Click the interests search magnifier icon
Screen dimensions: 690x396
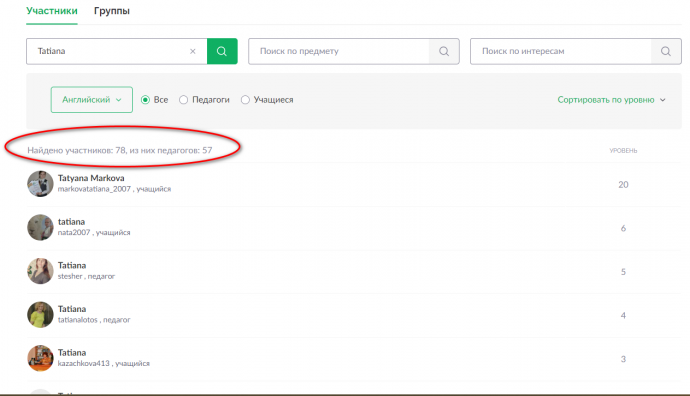coord(666,51)
